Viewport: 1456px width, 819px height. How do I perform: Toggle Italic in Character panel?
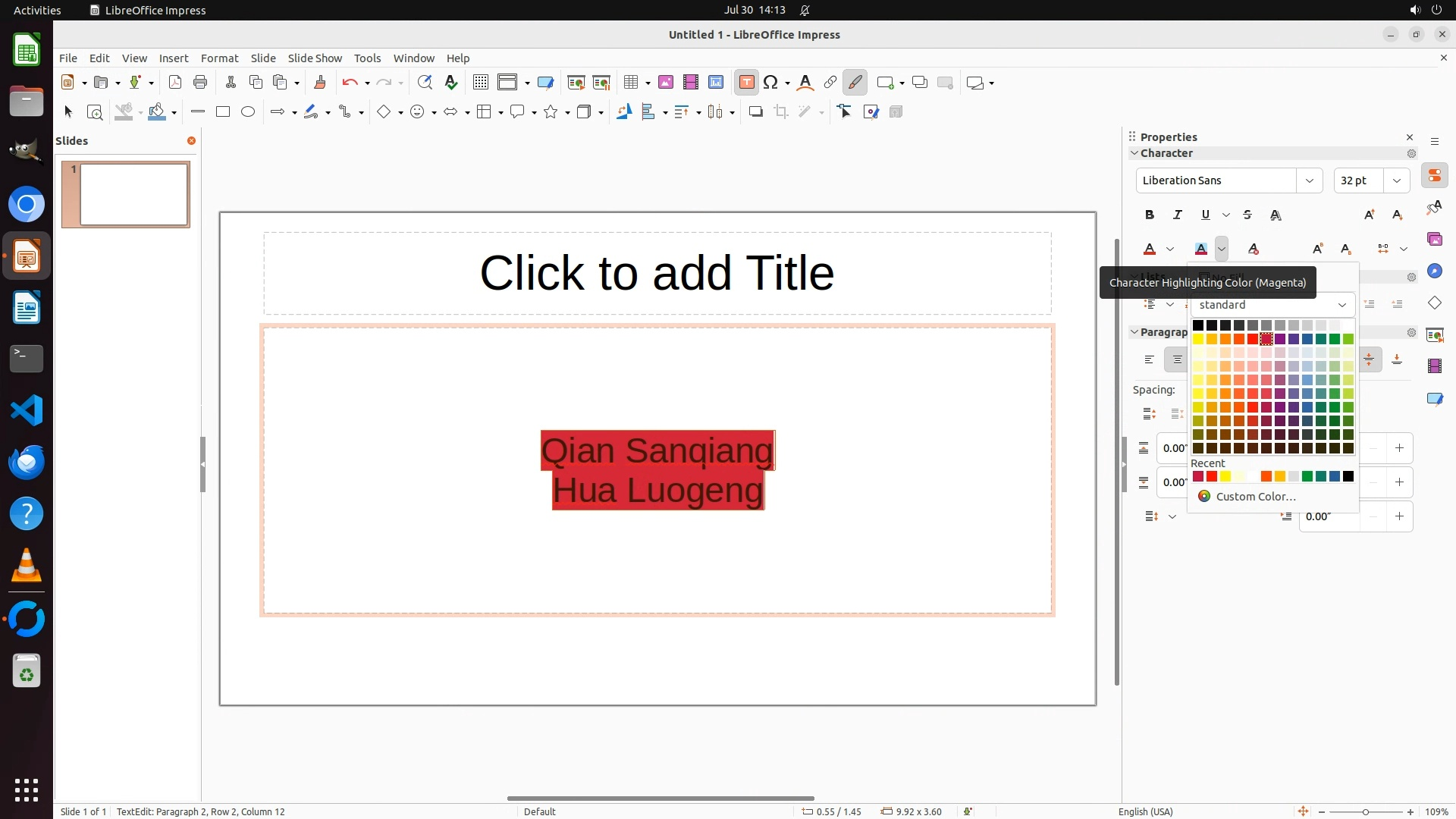(1178, 215)
